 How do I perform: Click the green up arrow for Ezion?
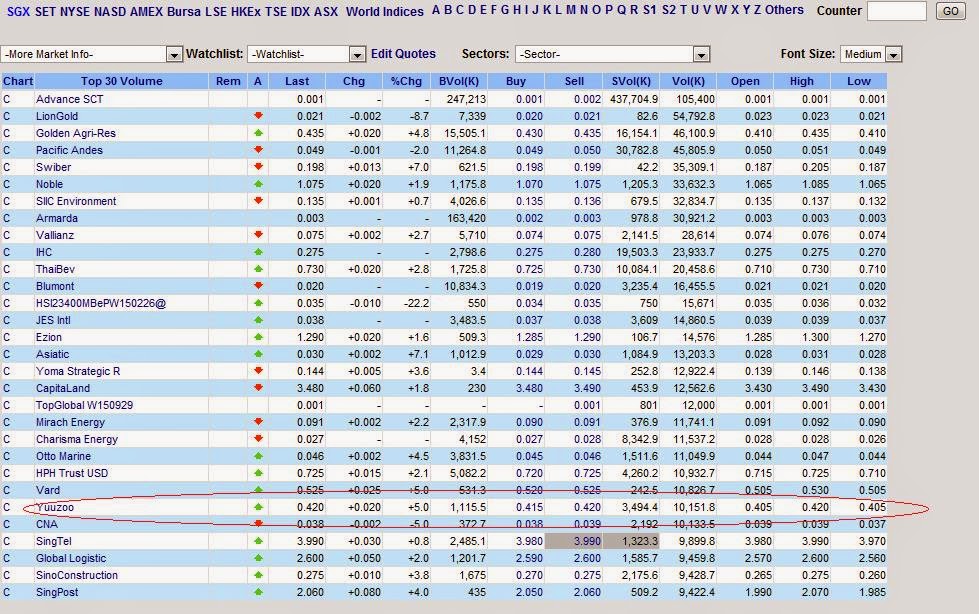(258, 337)
